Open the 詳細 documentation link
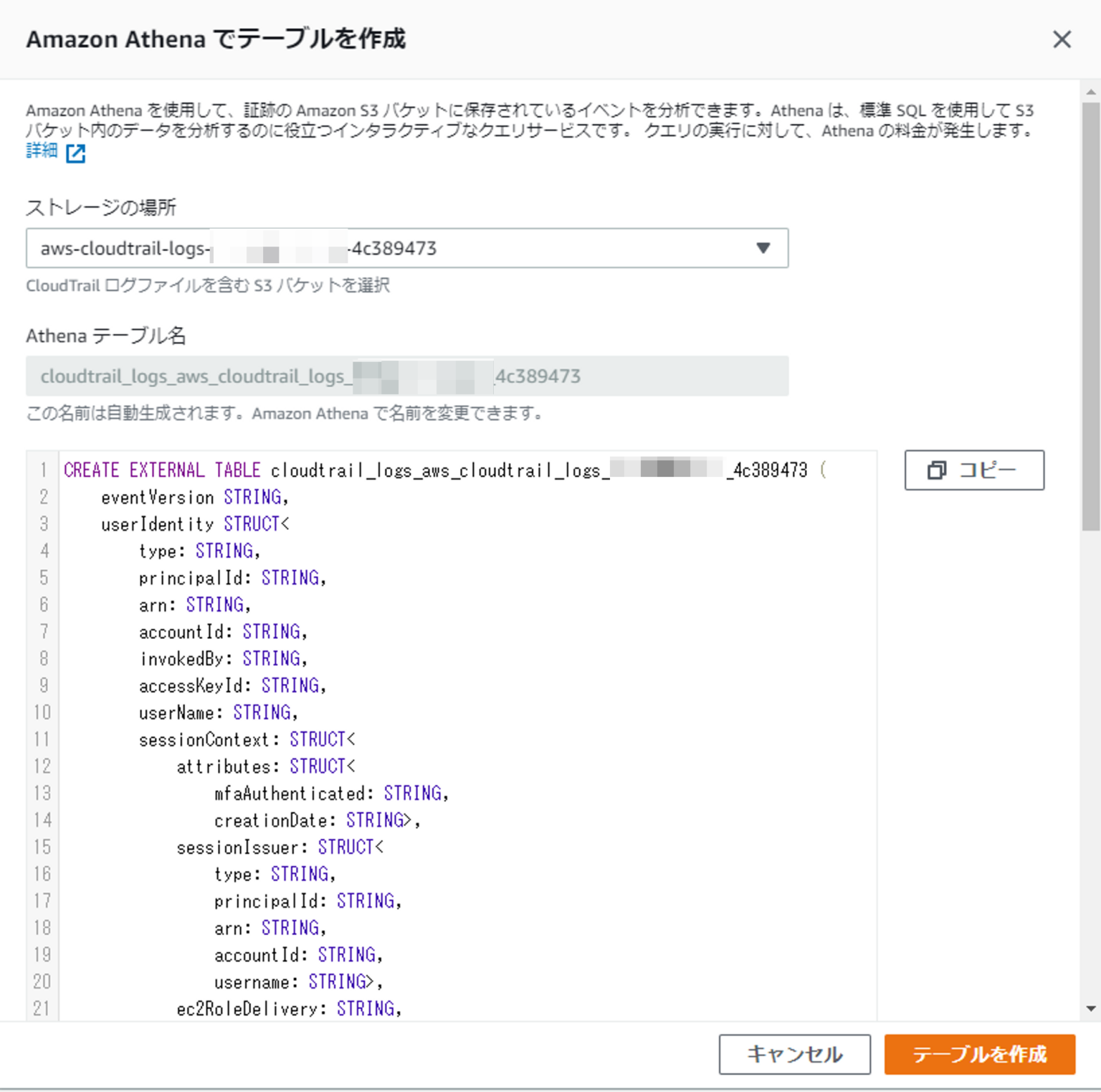The width and height of the screenshot is (1101, 1092). (39, 151)
